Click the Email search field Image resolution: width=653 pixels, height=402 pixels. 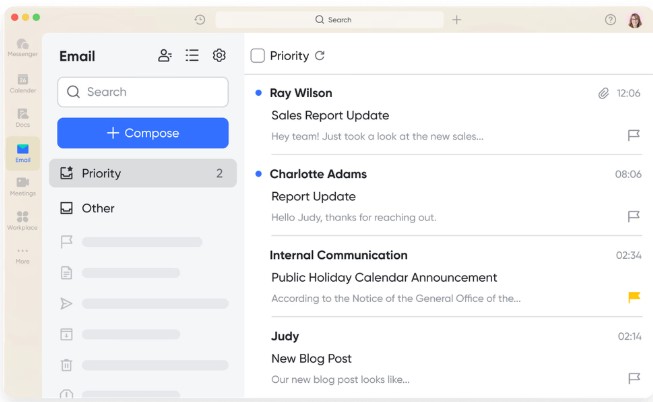(x=143, y=92)
